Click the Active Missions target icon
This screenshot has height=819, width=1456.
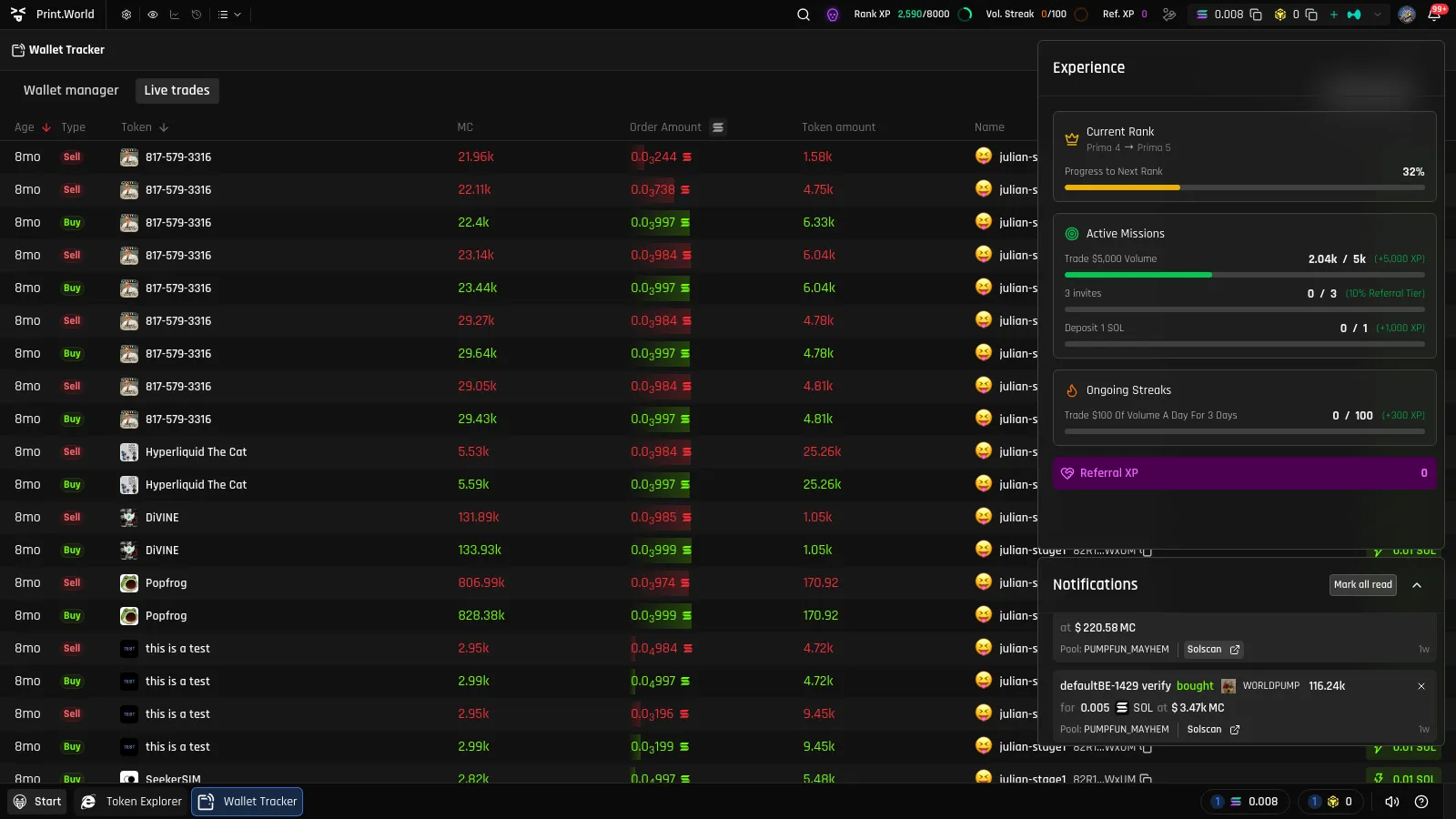pos(1072,234)
